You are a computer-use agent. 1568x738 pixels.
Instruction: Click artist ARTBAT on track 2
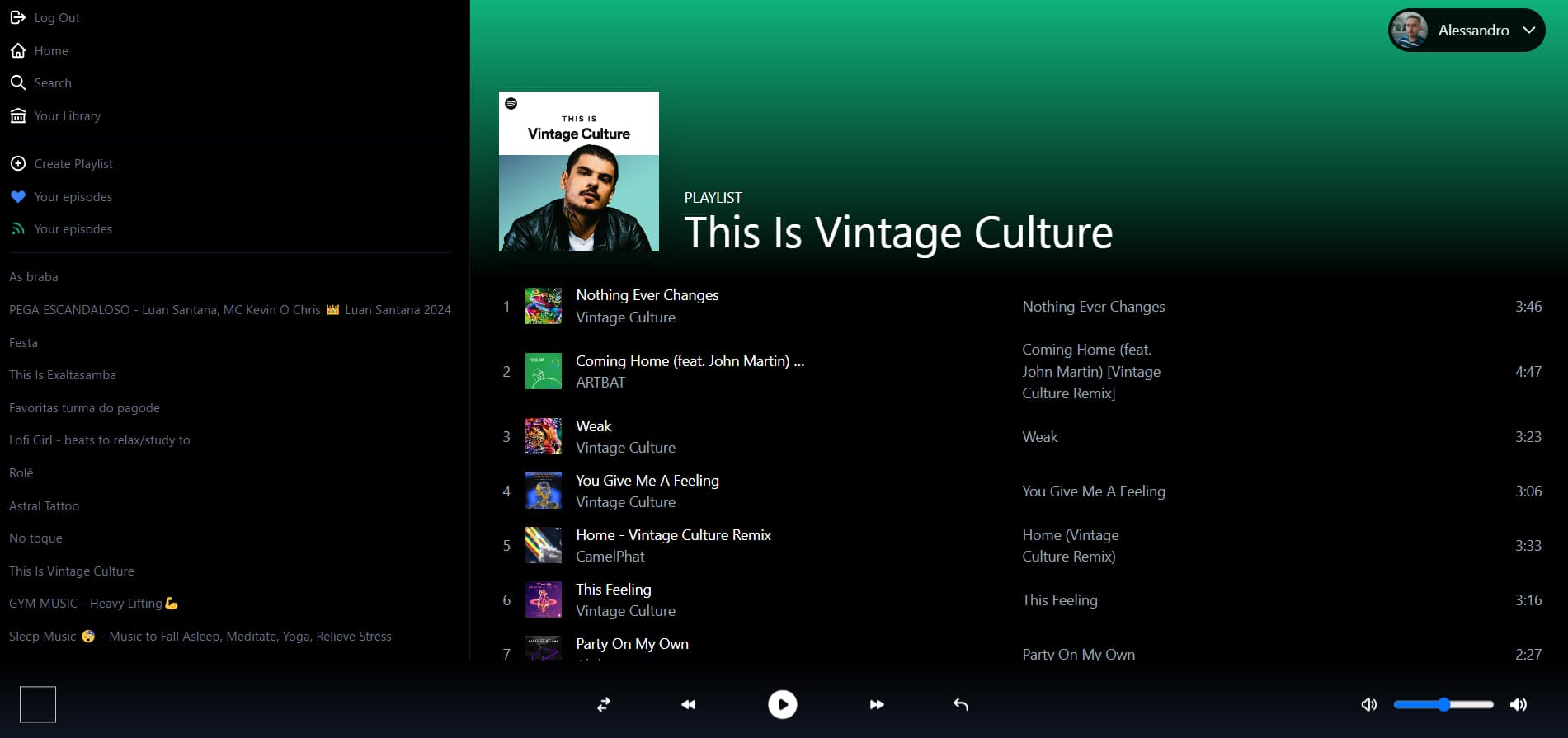(x=600, y=383)
